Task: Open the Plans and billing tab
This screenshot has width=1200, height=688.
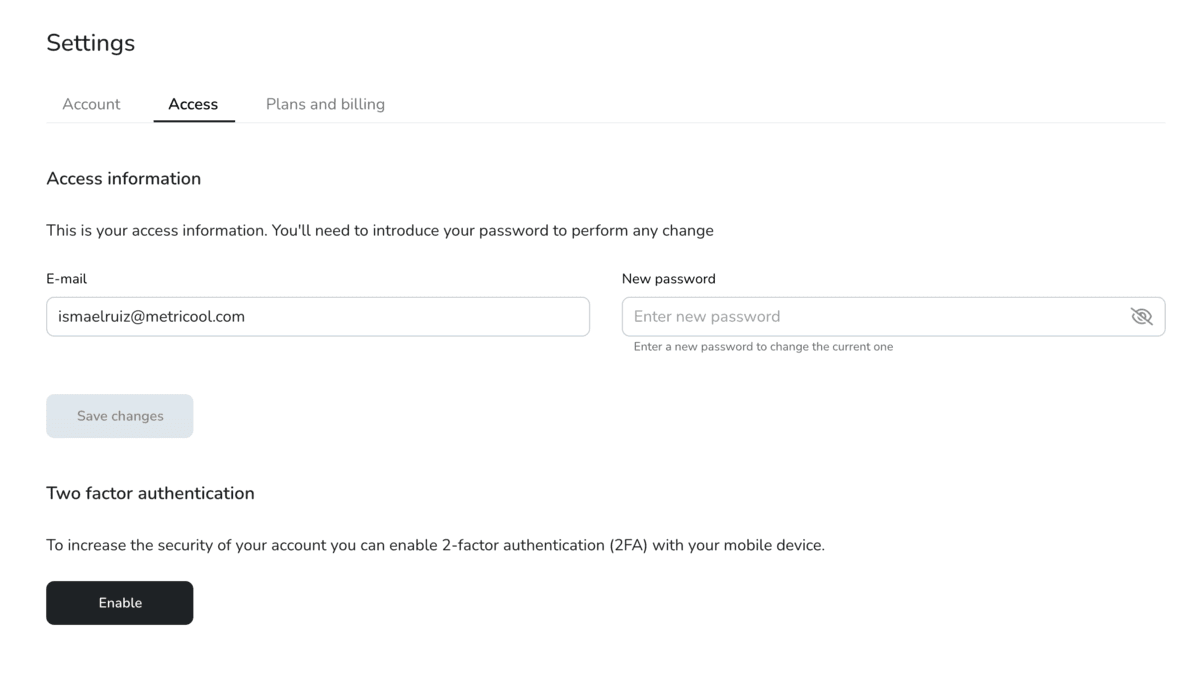Action: point(325,104)
